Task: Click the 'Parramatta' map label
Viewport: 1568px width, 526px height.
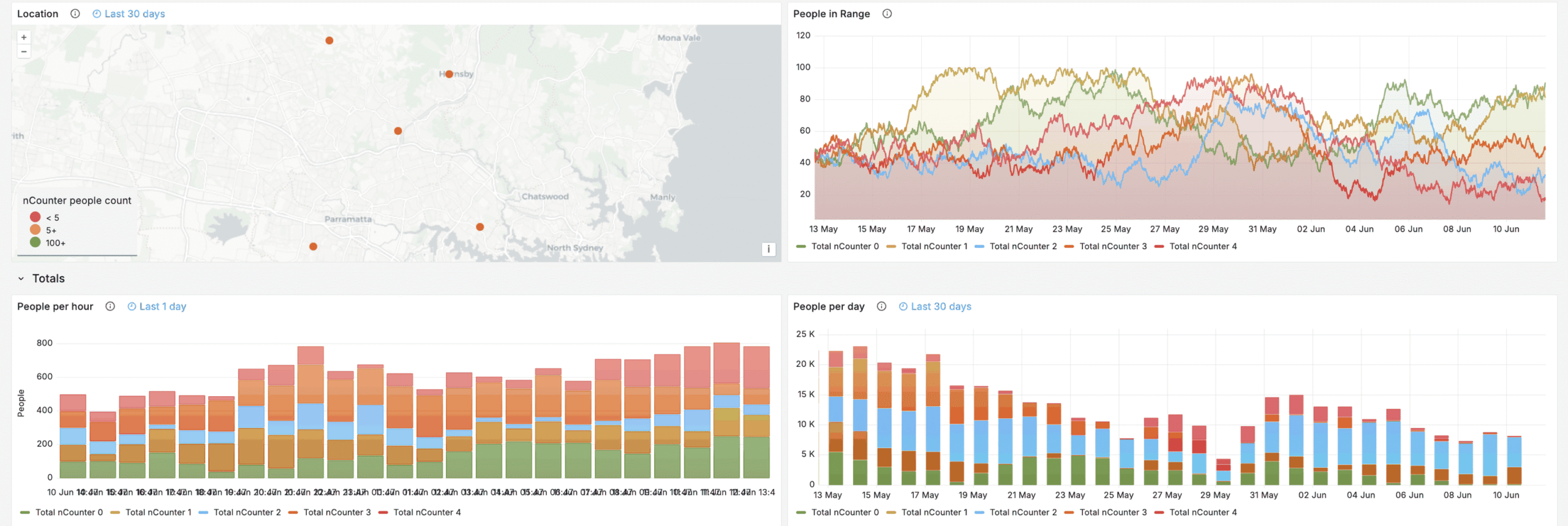Action: pyautogui.click(x=348, y=219)
